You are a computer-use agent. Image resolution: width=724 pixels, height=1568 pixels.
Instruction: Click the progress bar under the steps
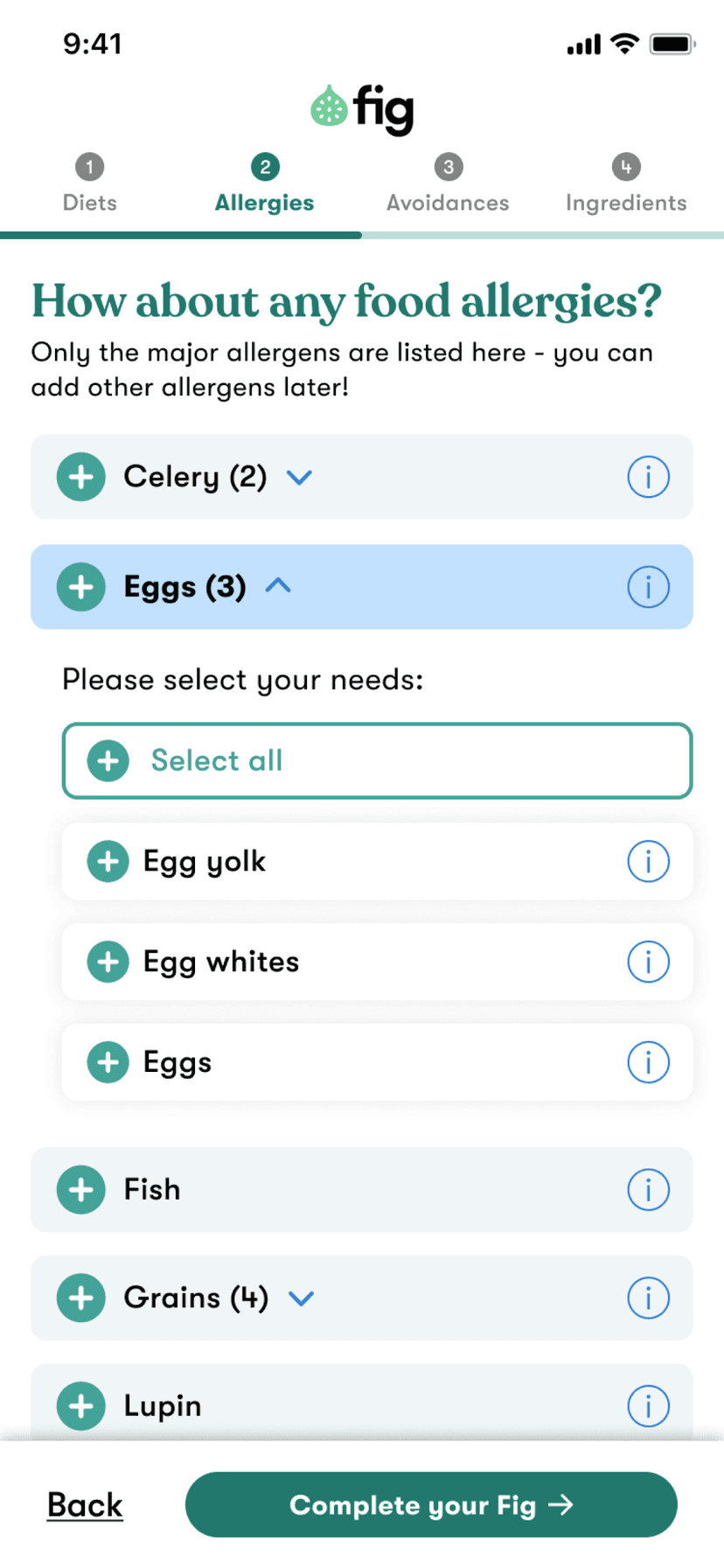pos(362,234)
